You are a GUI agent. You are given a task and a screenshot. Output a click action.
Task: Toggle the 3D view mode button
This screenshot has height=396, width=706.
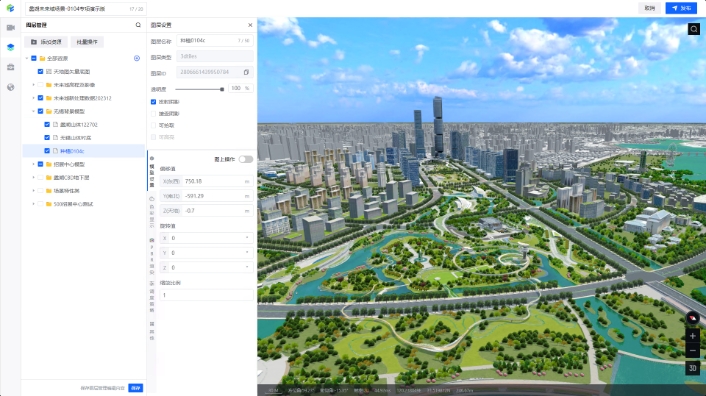692,368
